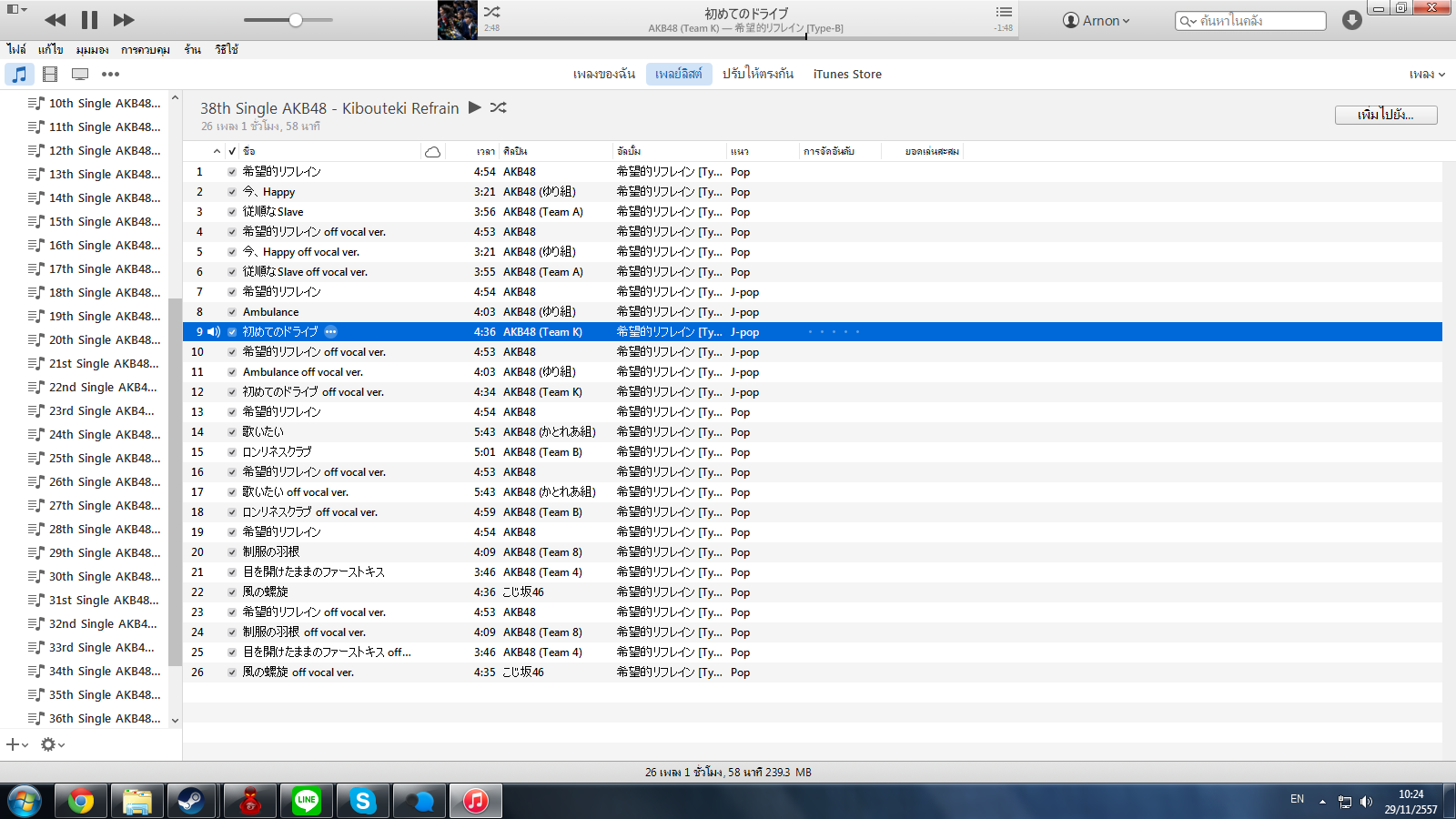Open the มุมมอง menu
This screenshot has width=1456, height=819.
pyautogui.click(x=92, y=49)
